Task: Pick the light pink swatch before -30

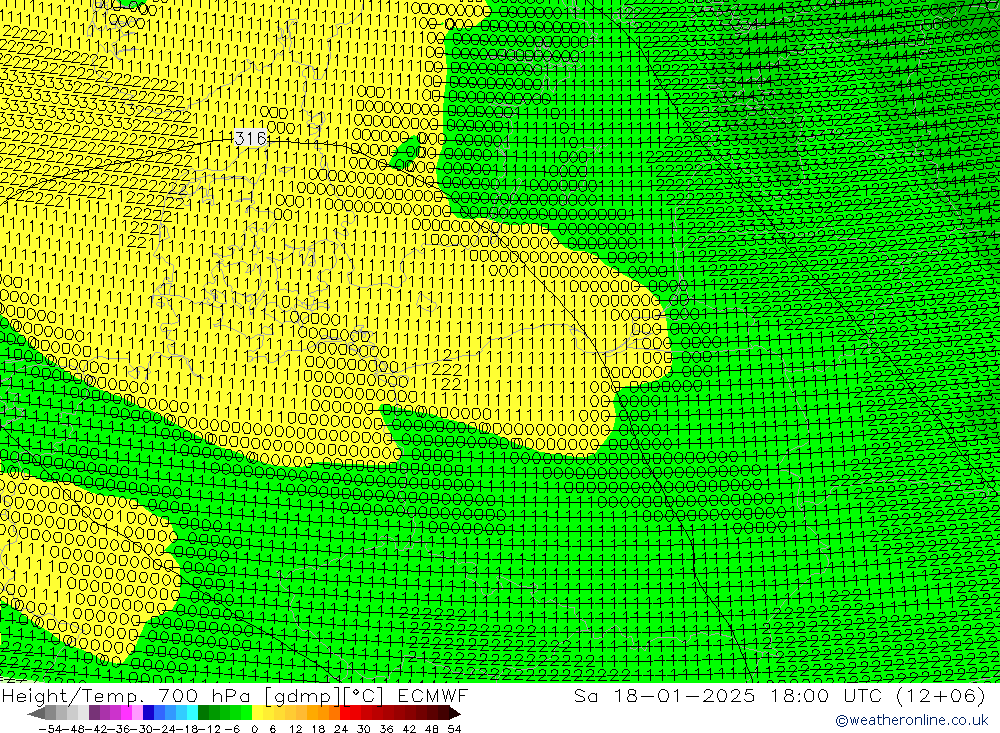Action: click(x=138, y=713)
